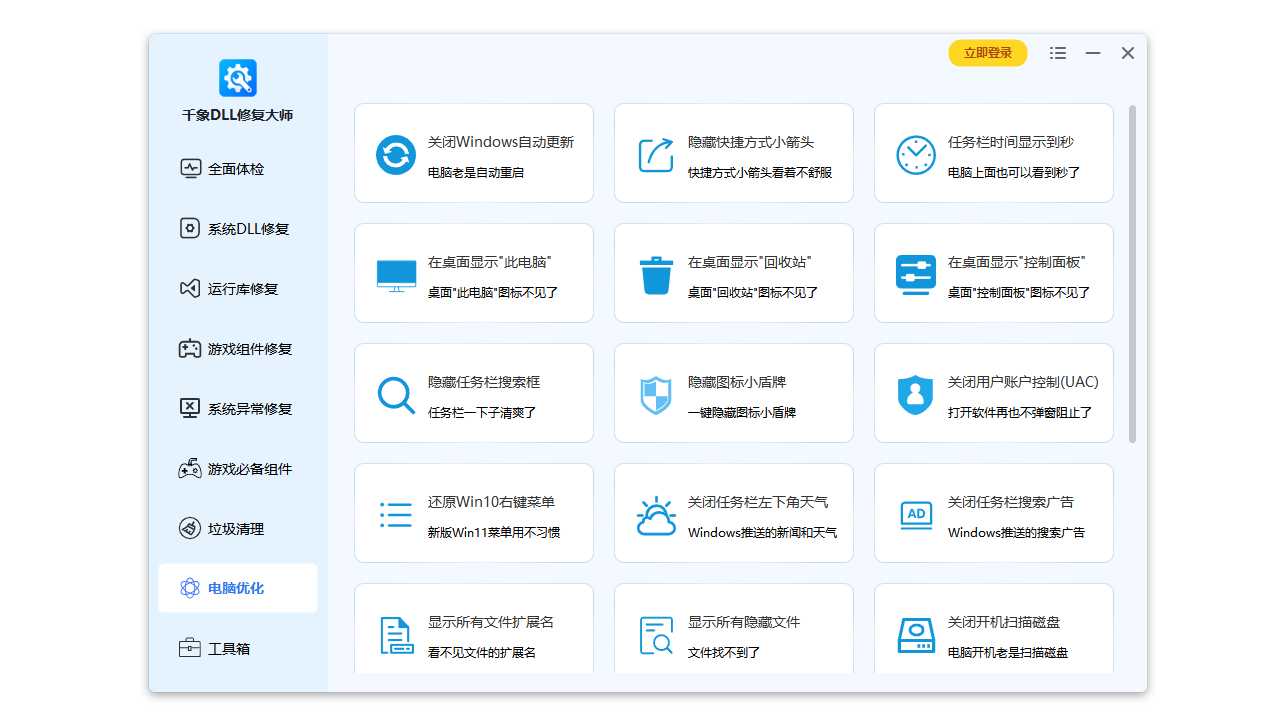The width and height of the screenshot is (1280, 720).
Task: Click the 立即登录 login button
Action: tap(987, 53)
